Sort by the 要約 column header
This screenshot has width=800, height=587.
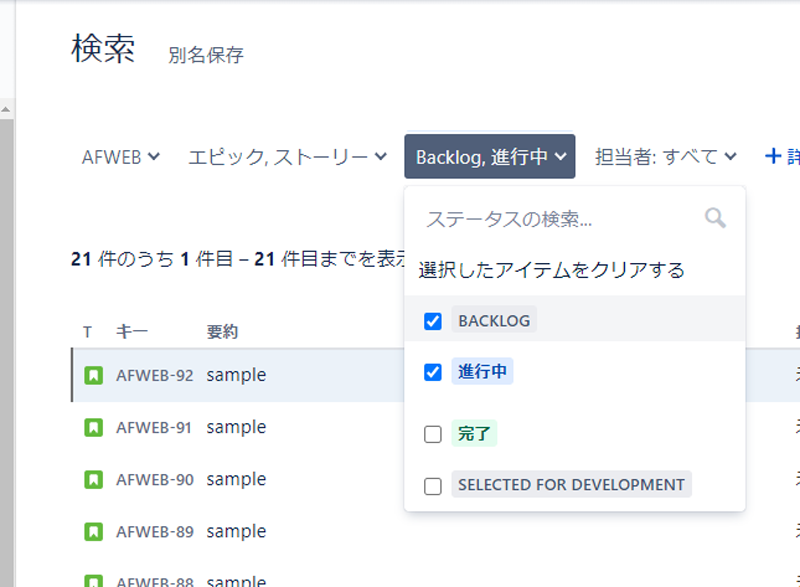click(222, 332)
